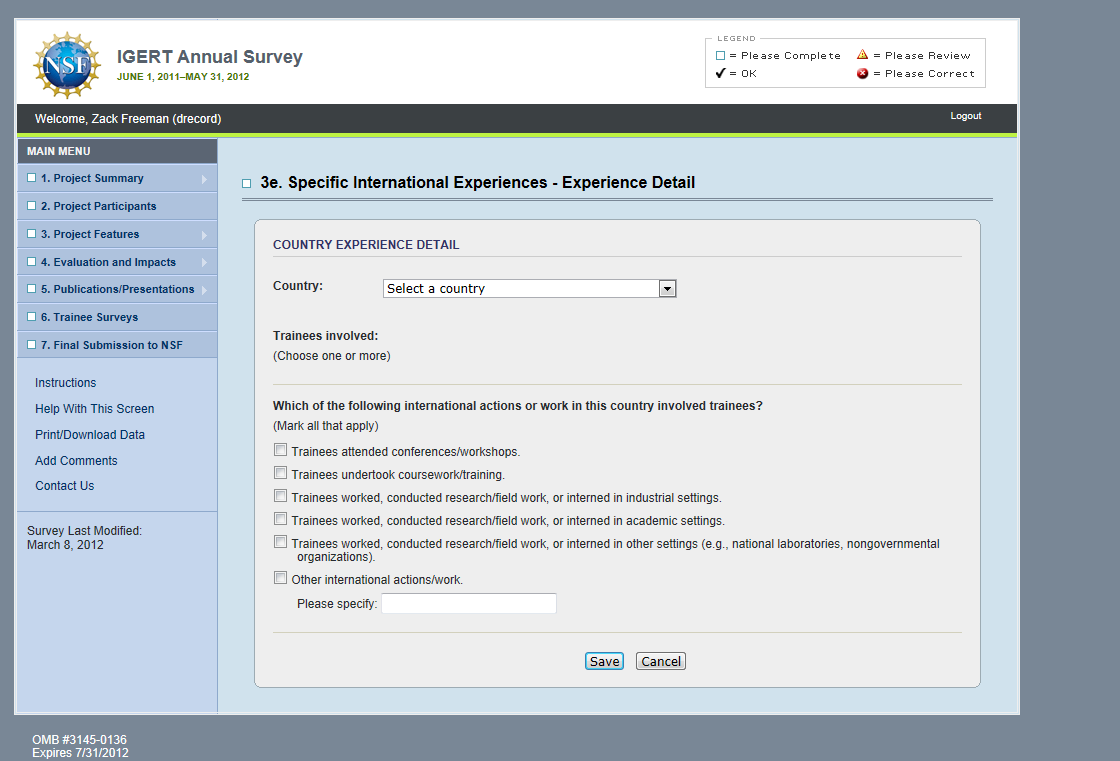Image resolution: width=1120 pixels, height=761 pixels.
Task: Tick the Other international actions/work checkbox
Action: pyautogui.click(x=281, y=578)
